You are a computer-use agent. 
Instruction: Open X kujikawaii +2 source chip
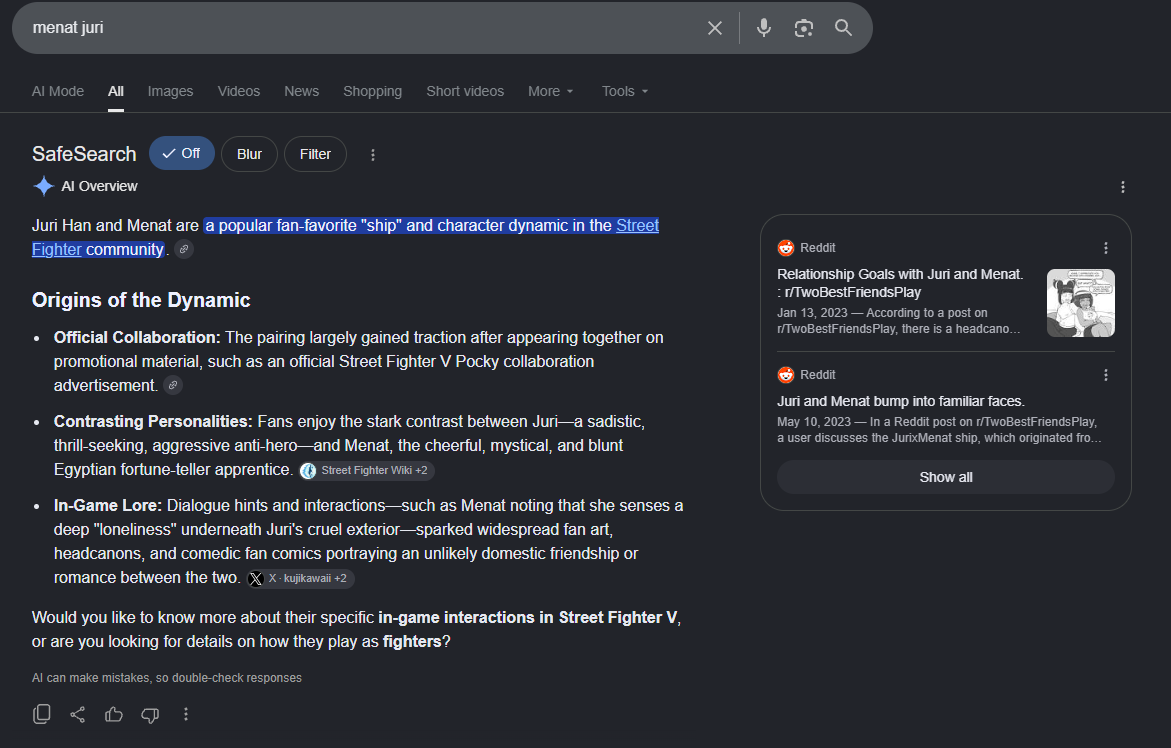point(300,579)
